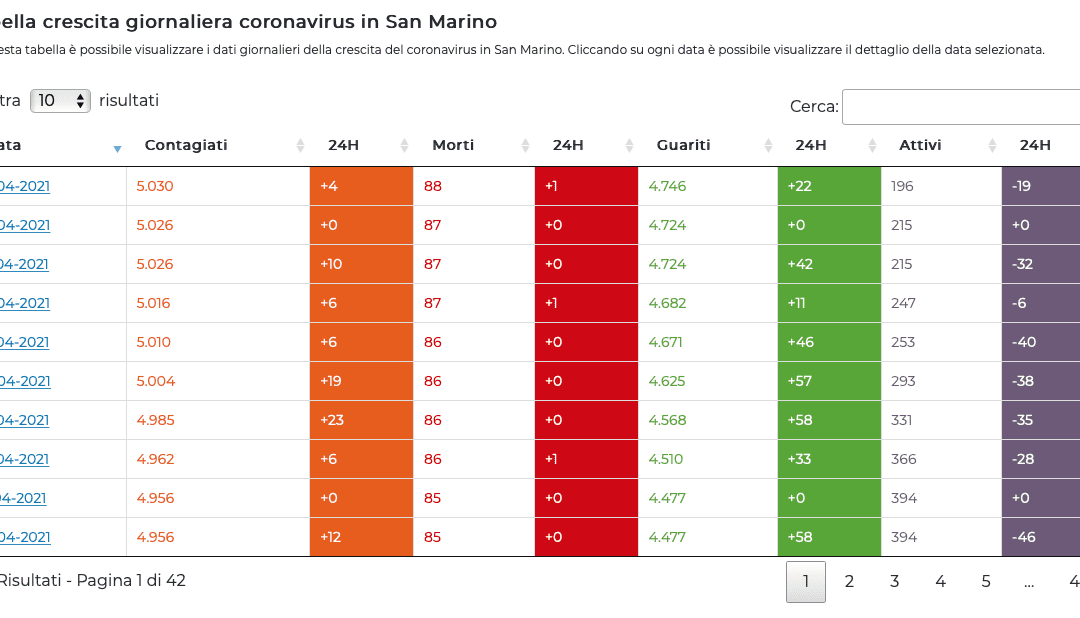This screenshot has height=618, width=1080.
Task: Jump to page 3 in pagination
Action: click(x=895, y=582)
